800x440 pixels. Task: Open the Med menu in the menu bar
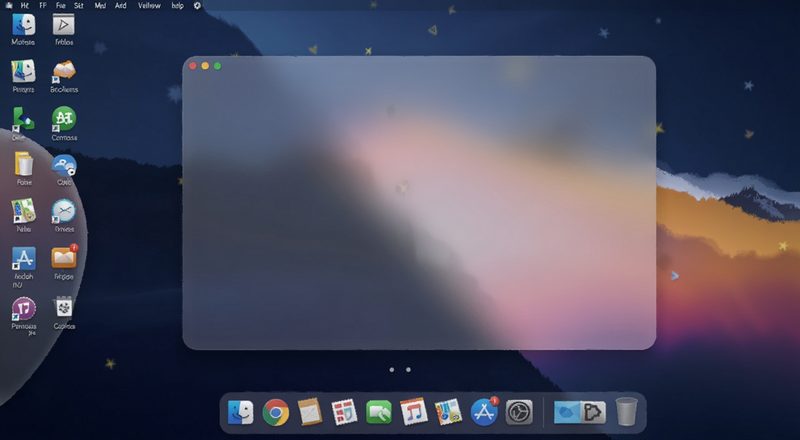100,6
